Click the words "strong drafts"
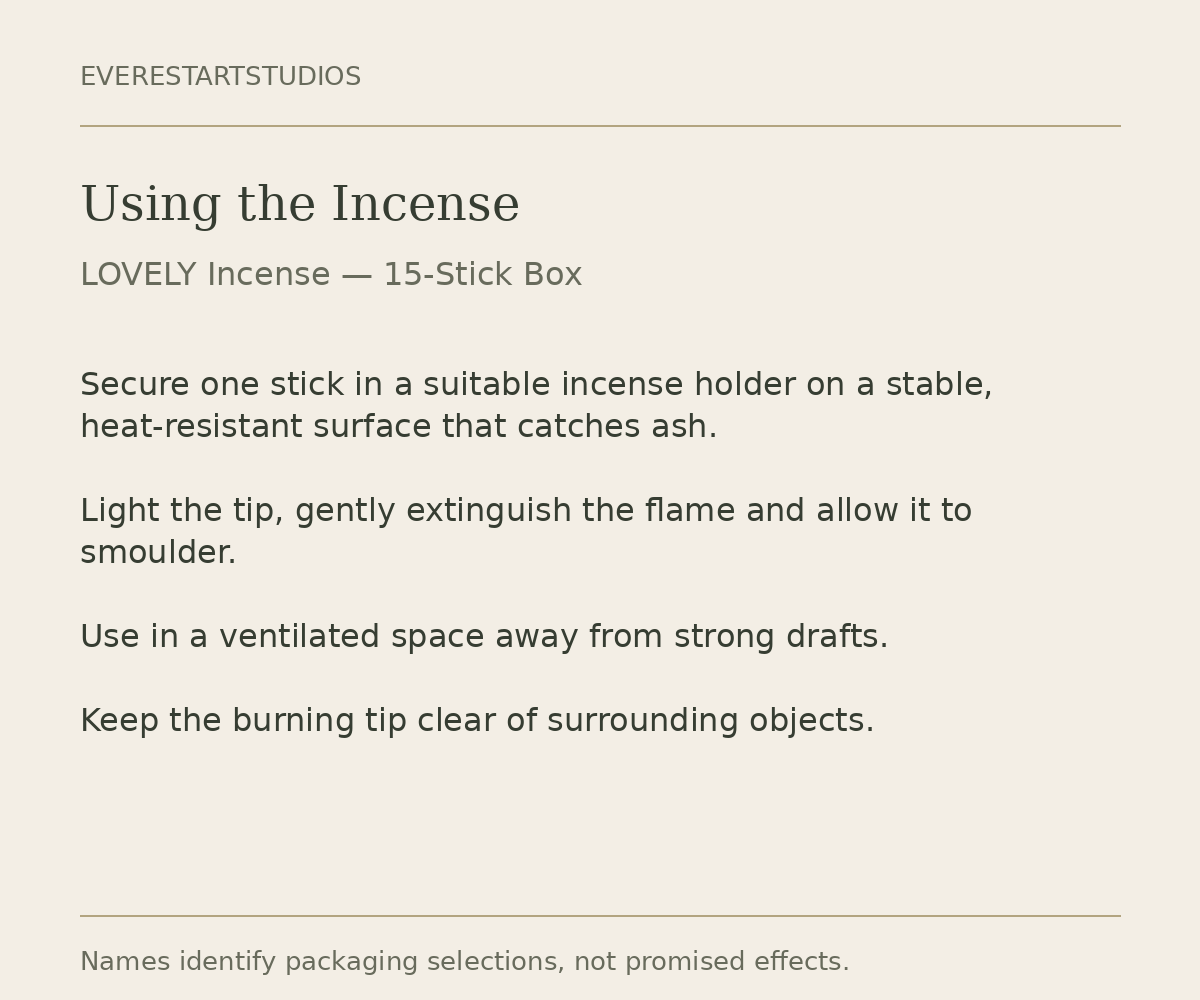 tap(778, 637)
